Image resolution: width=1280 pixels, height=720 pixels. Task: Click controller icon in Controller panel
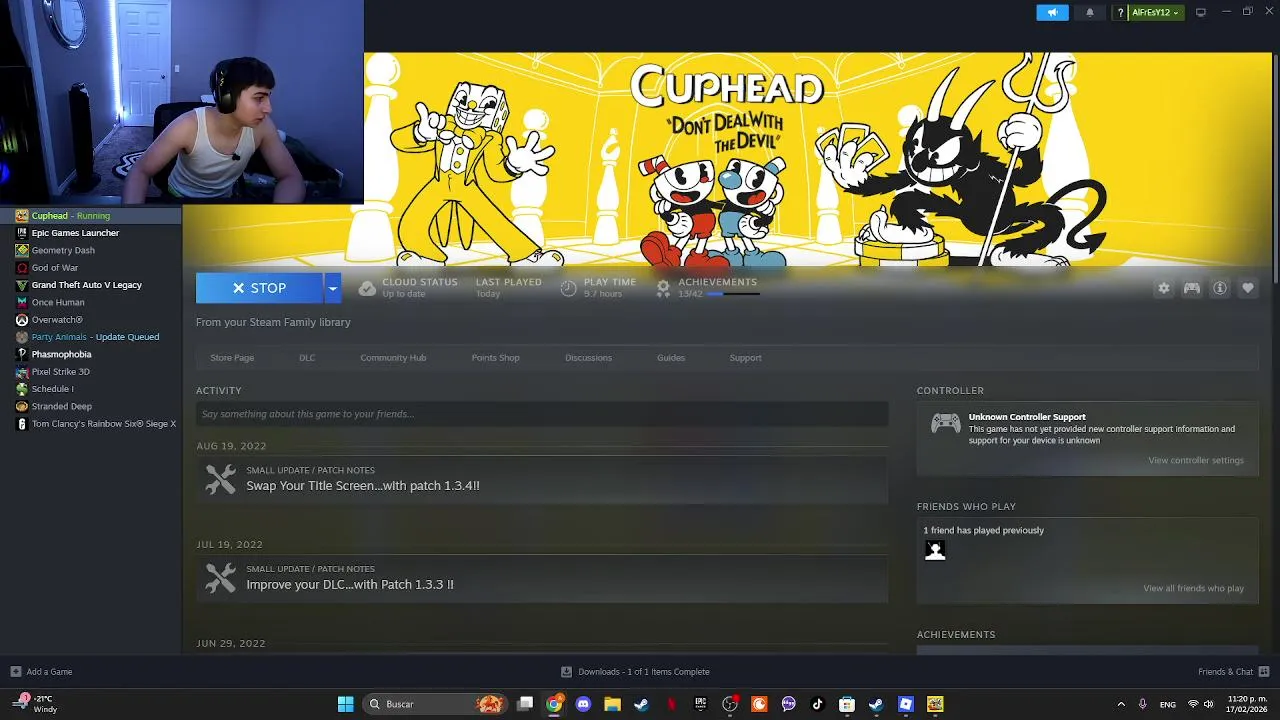945,424
